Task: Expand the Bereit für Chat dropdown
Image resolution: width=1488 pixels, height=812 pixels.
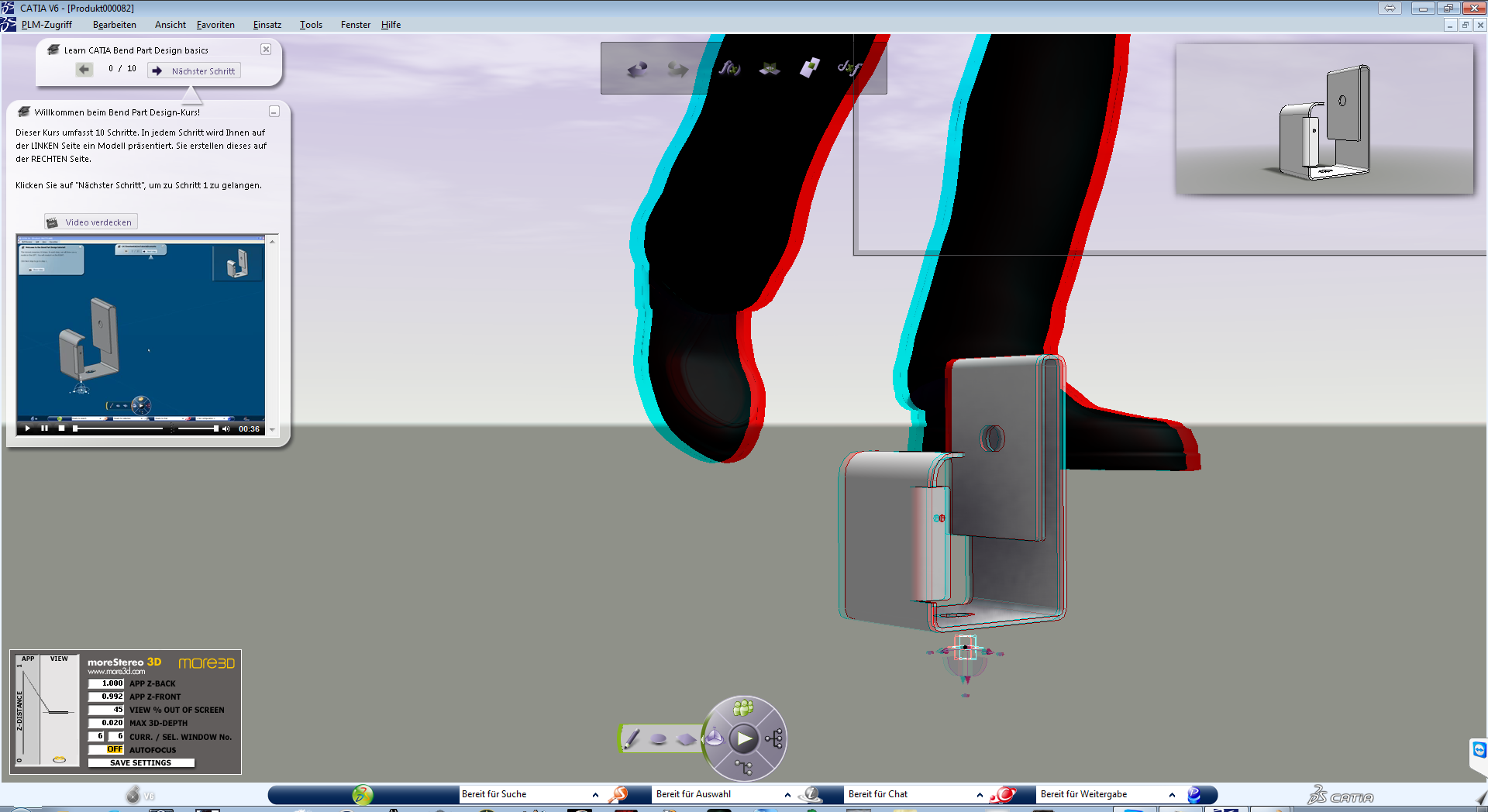Action: coord(980,795)
